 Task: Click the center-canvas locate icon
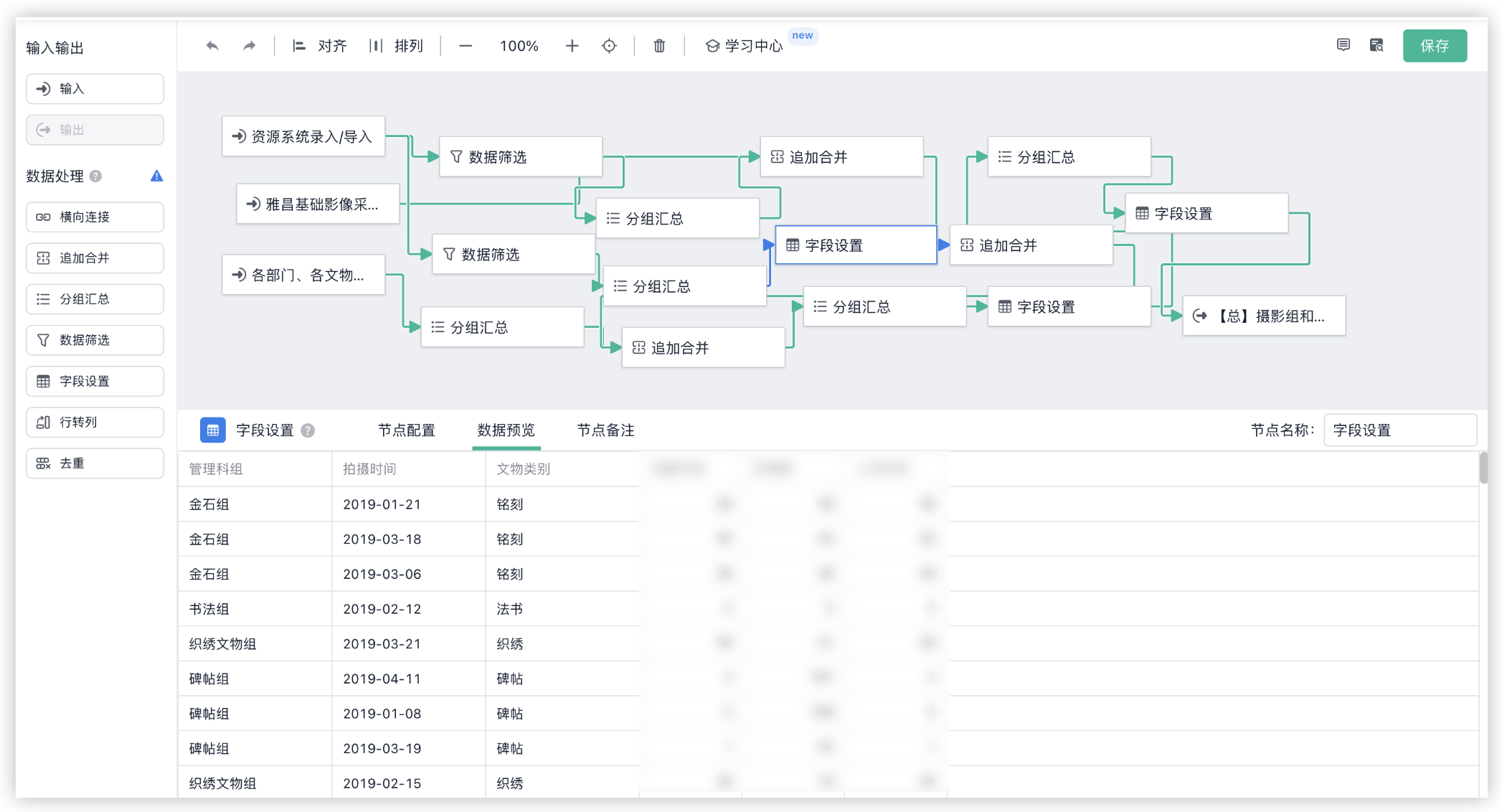(609, 46)
